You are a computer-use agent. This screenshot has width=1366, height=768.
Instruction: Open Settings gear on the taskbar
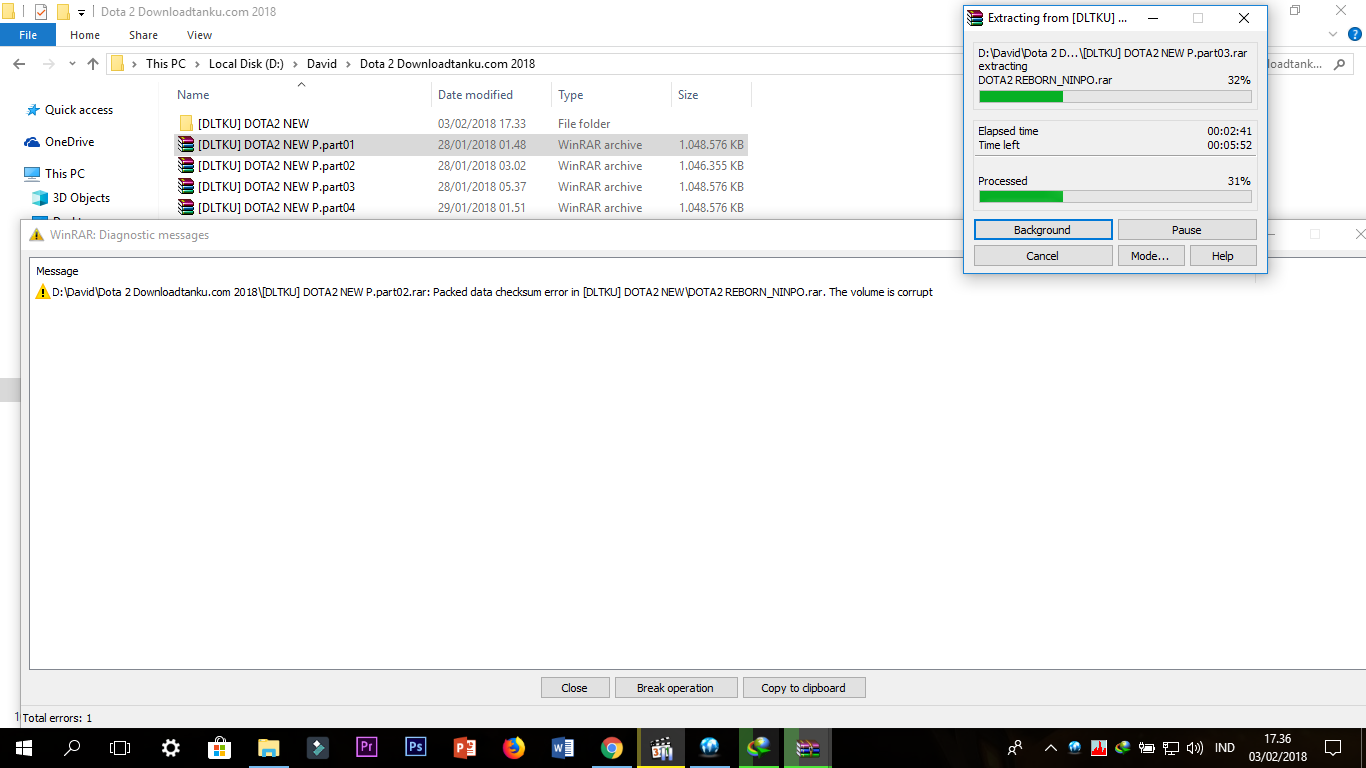point(171,748)
